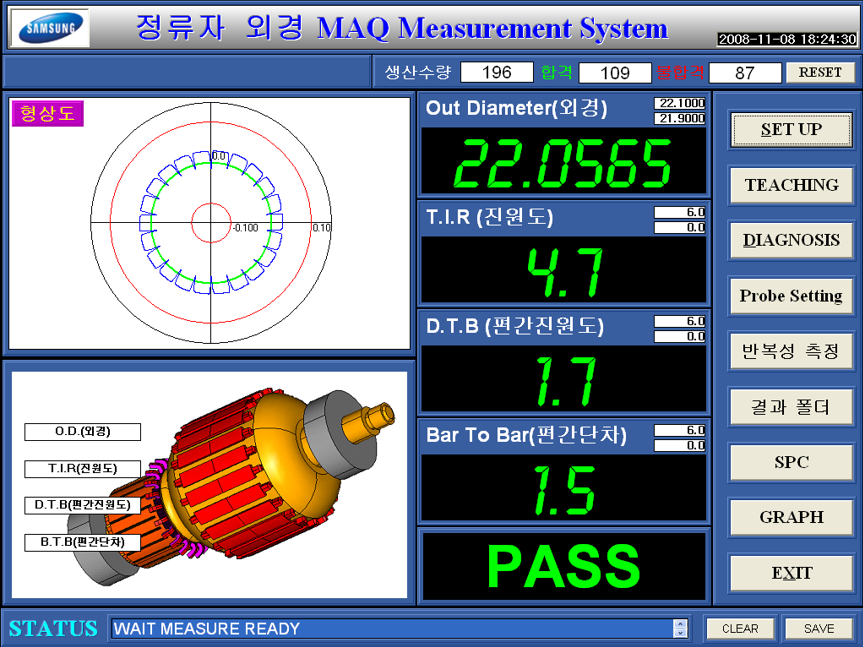
Task: Open the TEACHING mode
Action: click(x=791, y=185)
